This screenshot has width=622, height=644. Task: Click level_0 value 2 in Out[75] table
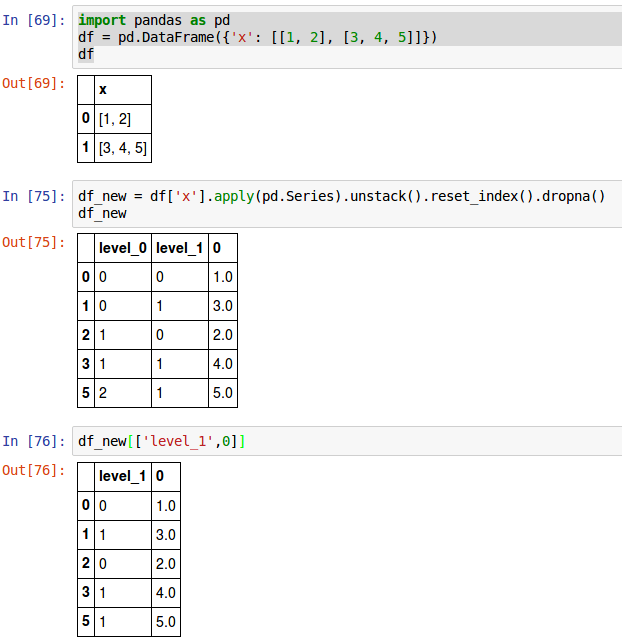[x=123, y=393]
